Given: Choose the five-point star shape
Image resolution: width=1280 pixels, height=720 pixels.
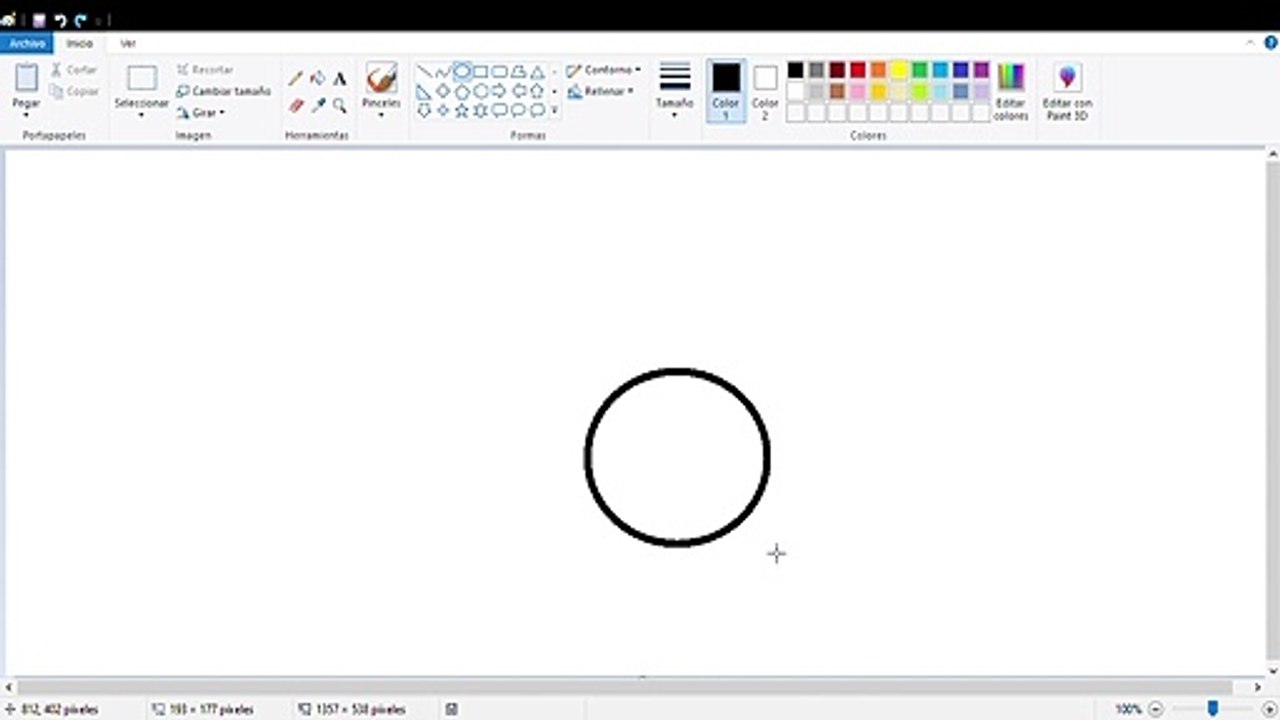Looking at the screenshot, I should point(462,110).
